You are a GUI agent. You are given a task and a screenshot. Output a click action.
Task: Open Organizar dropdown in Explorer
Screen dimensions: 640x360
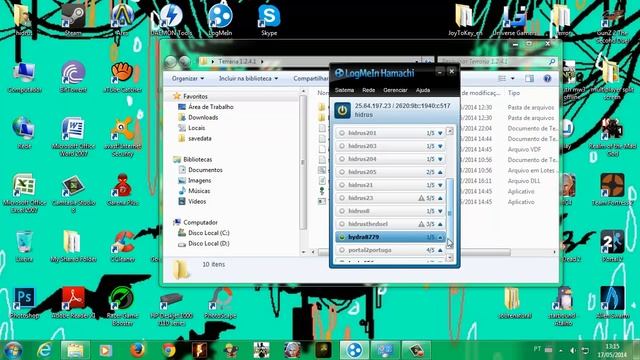click(x=188, y=78)
